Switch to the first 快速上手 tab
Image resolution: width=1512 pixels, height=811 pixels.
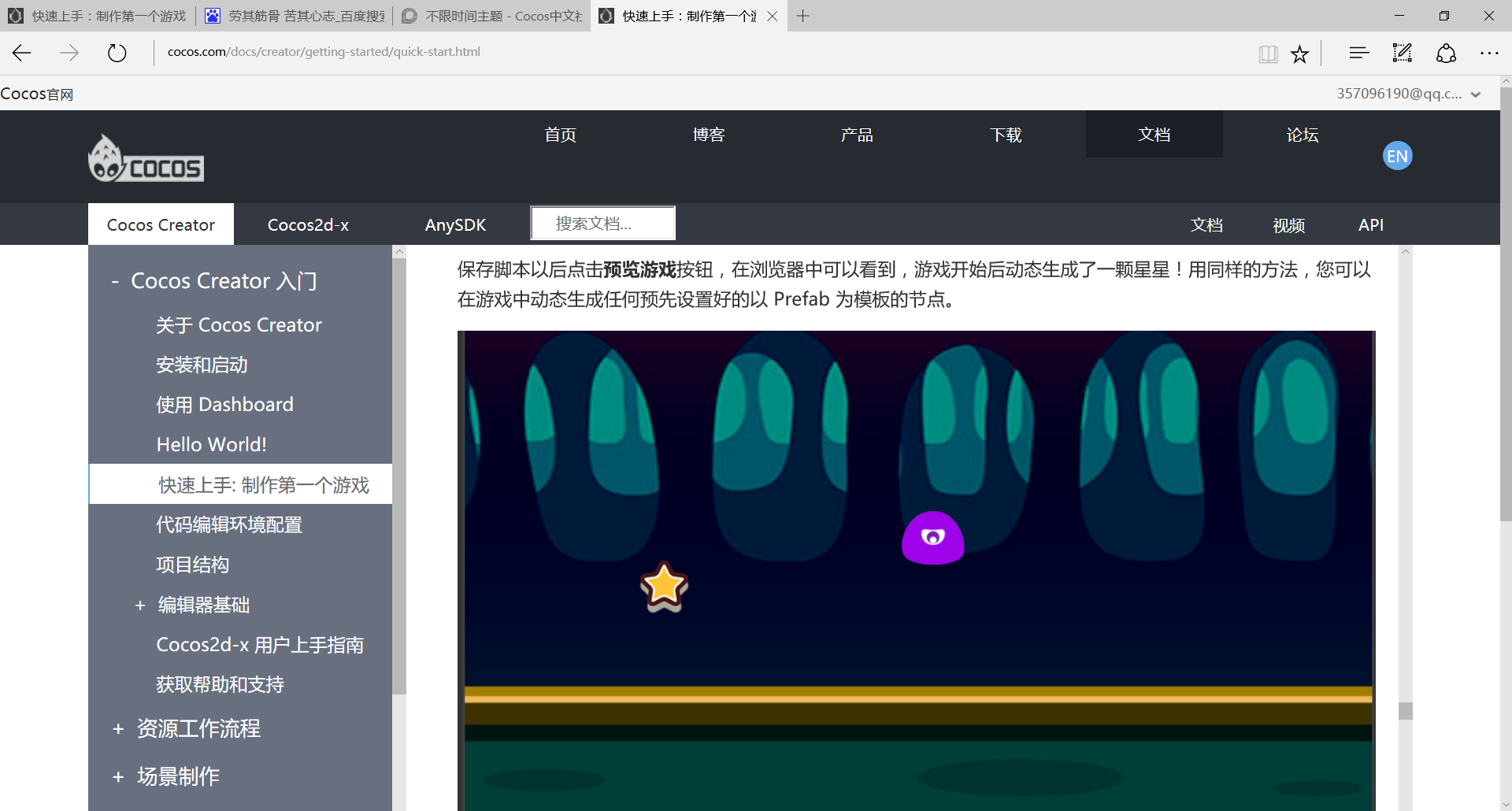98,16
